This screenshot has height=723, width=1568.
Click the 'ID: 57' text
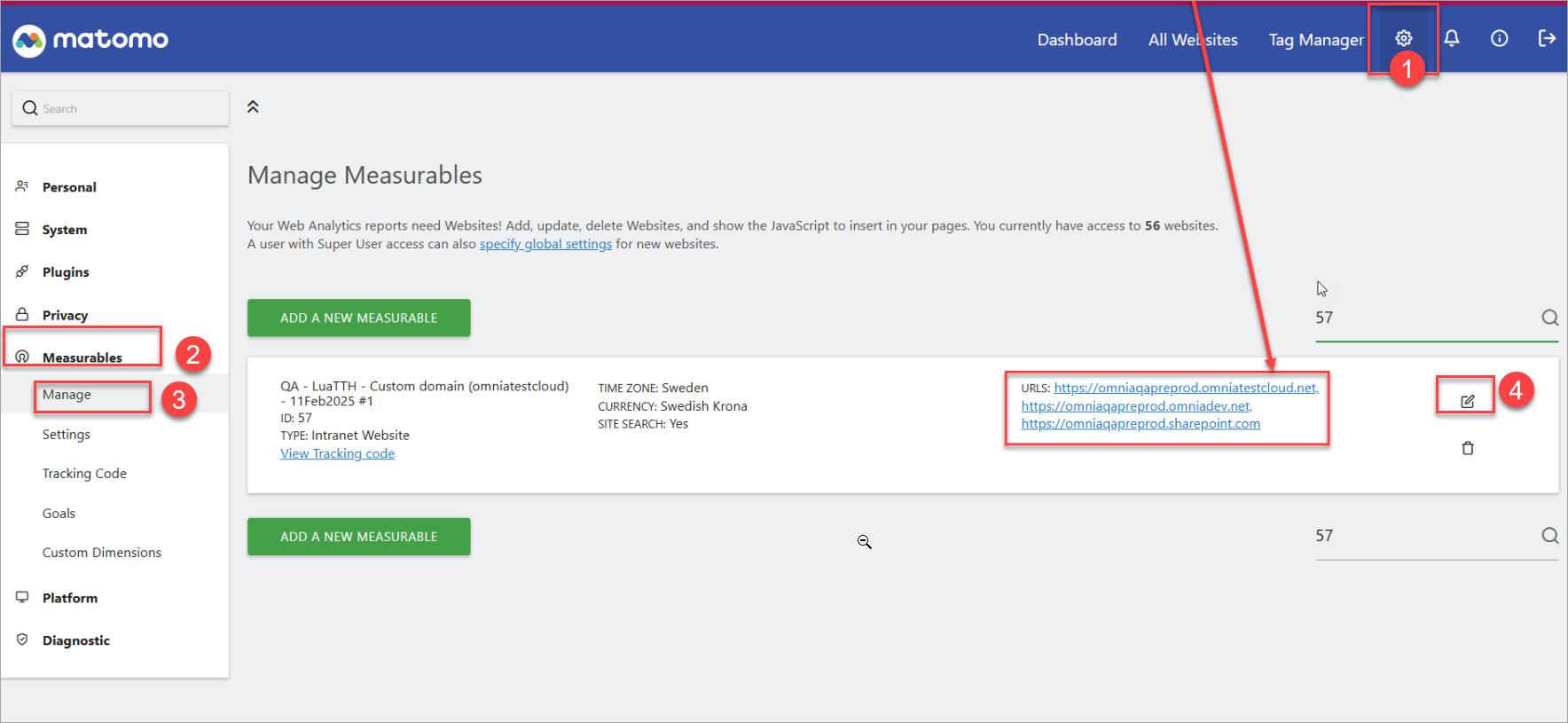click(296, 418)
